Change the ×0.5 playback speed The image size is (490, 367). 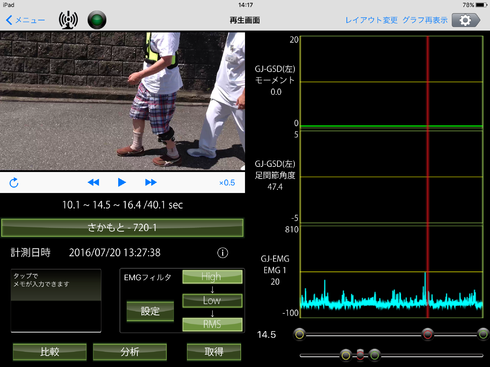(227, 183)
